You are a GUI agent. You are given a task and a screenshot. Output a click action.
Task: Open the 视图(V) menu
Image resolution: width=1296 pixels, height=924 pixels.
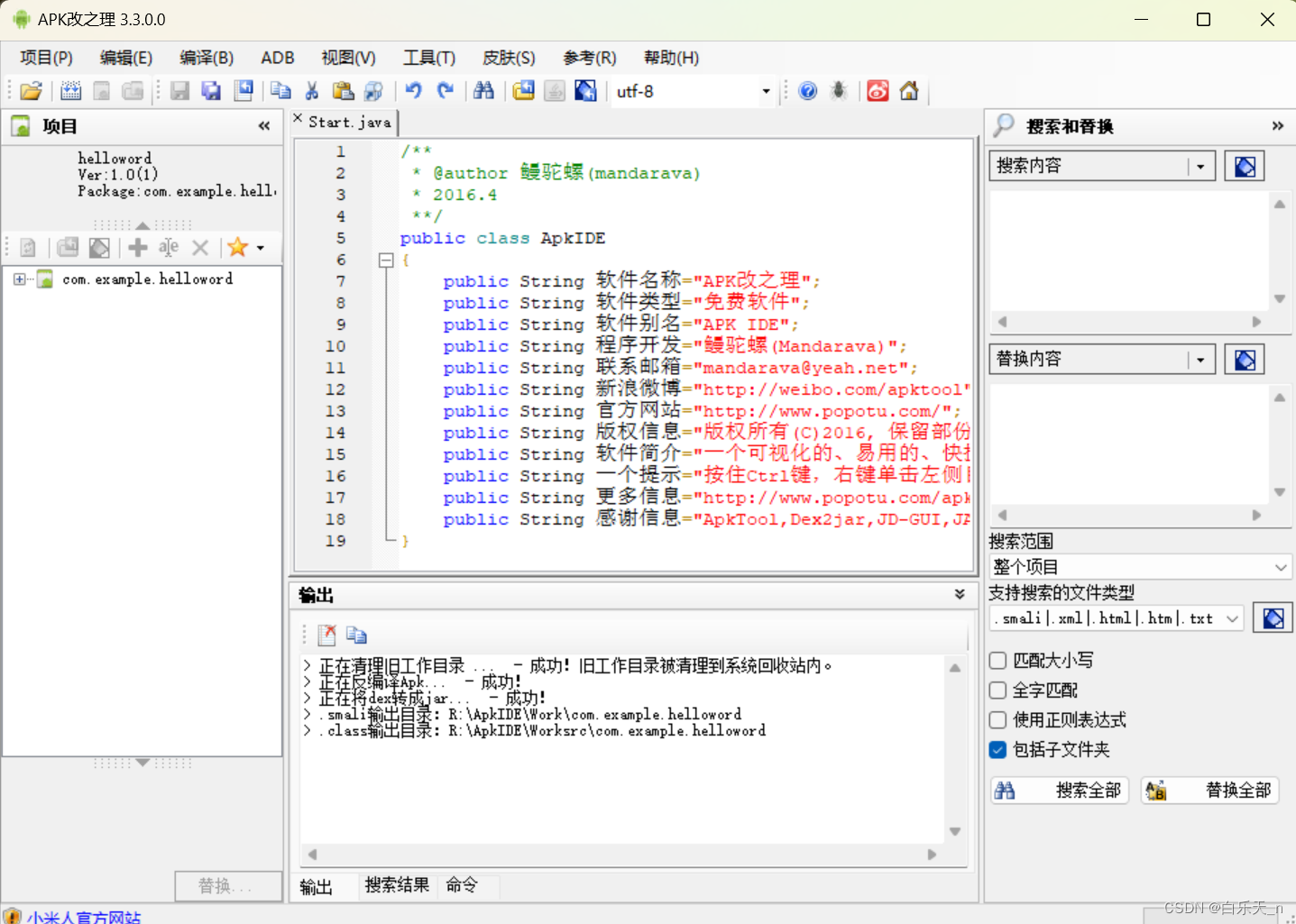[349, 58]
